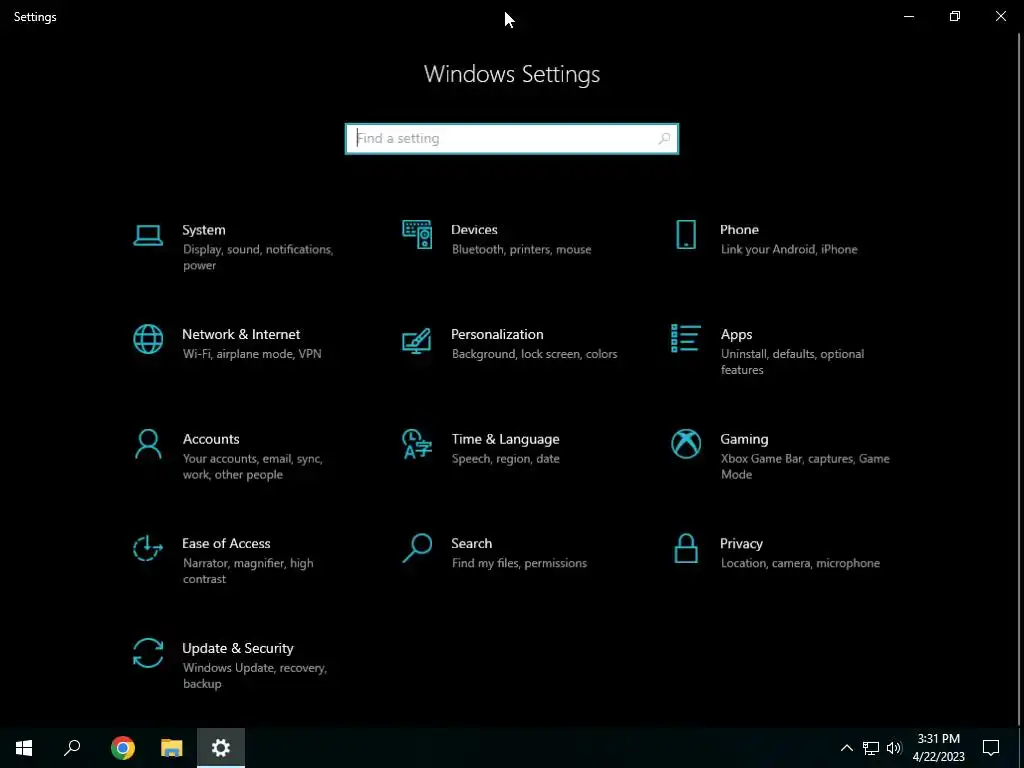The height and width of the screenshot is (768, 1024).
Task: Open the Time & Language icon
Action: pos(417,444)
